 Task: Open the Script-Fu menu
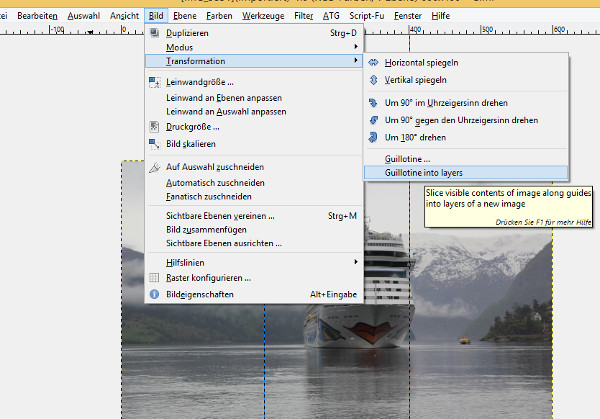[x=366, y=16]
